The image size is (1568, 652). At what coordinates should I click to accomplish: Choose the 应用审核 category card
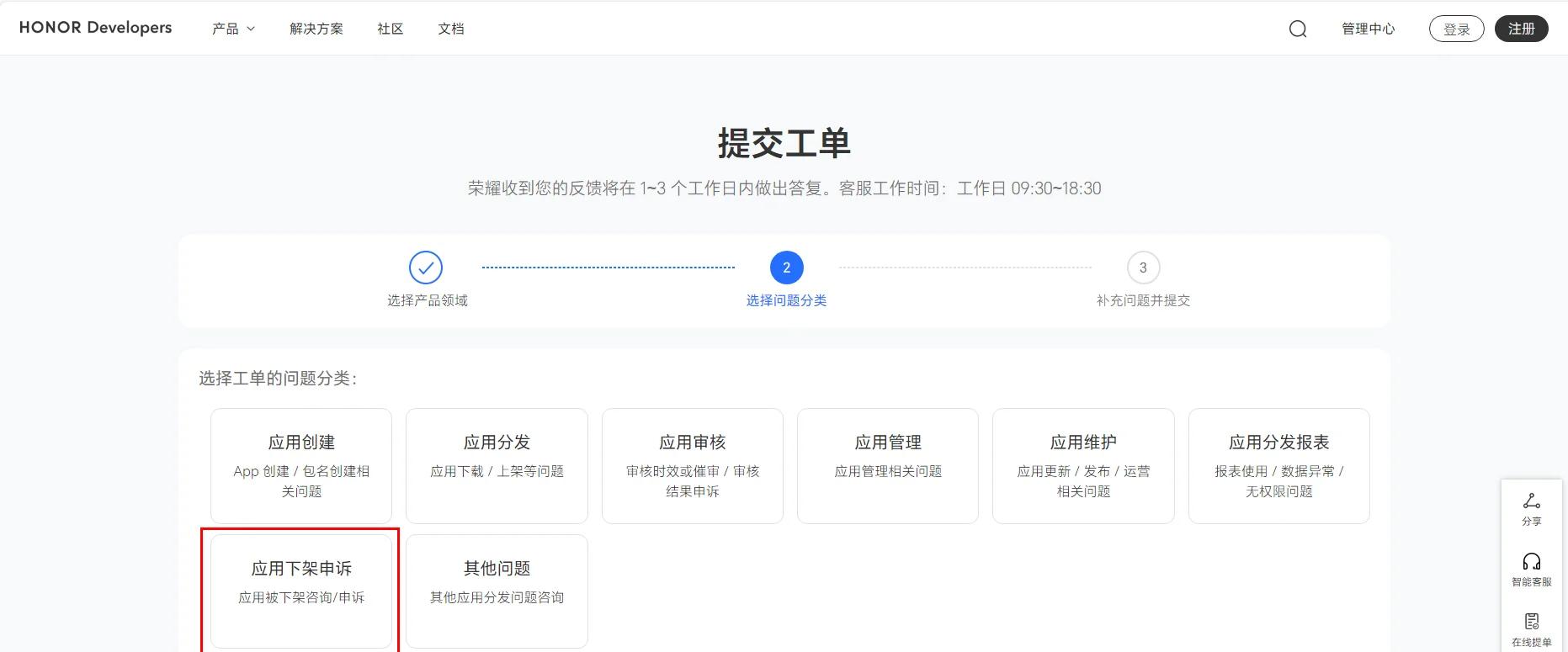[x=692, y=465]
